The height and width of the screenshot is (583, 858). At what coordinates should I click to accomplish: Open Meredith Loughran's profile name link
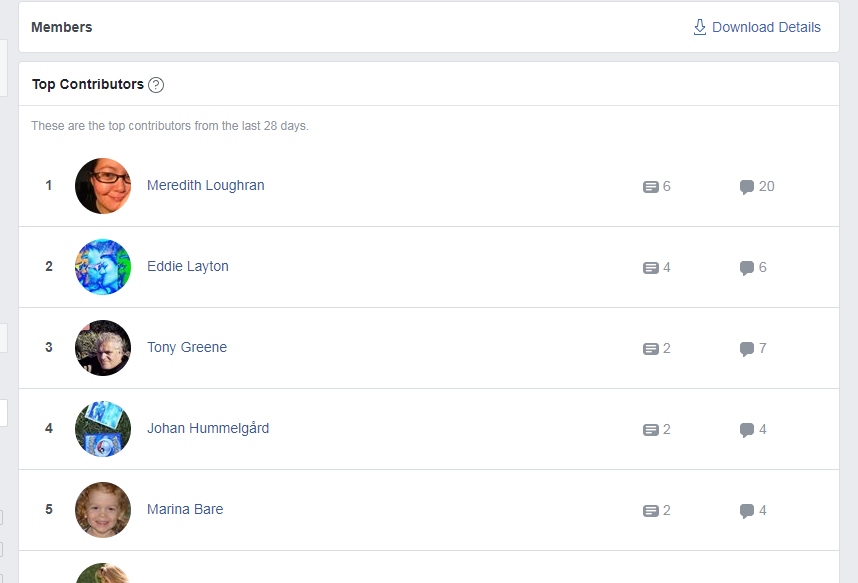206,186
